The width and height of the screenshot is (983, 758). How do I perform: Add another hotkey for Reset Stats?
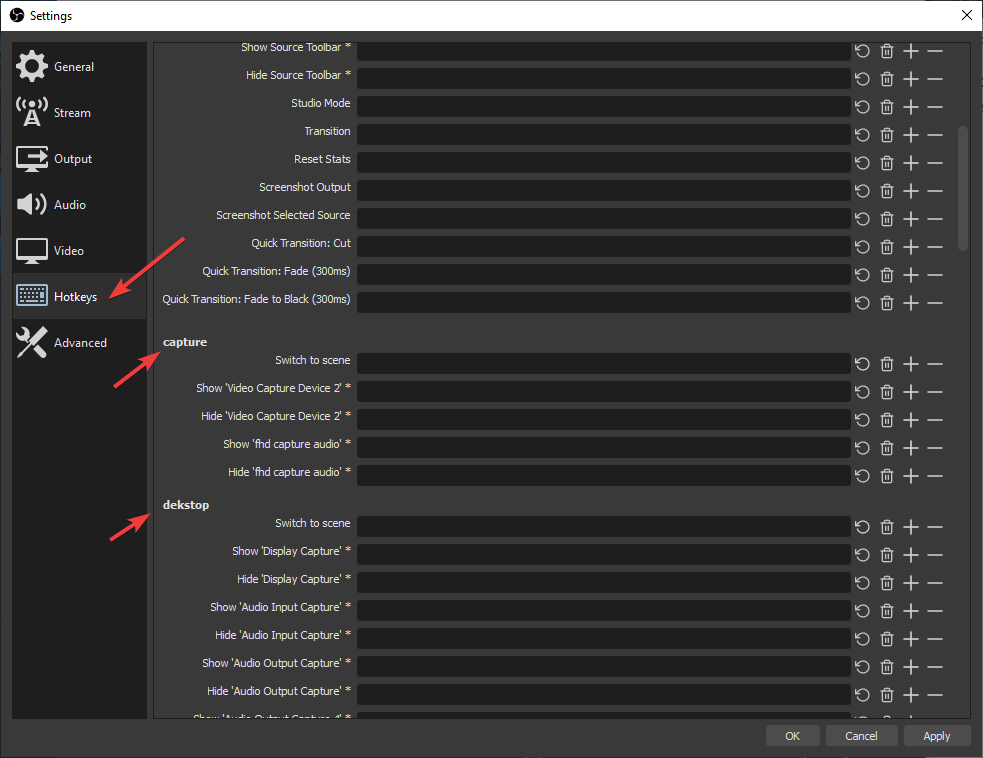911,163
